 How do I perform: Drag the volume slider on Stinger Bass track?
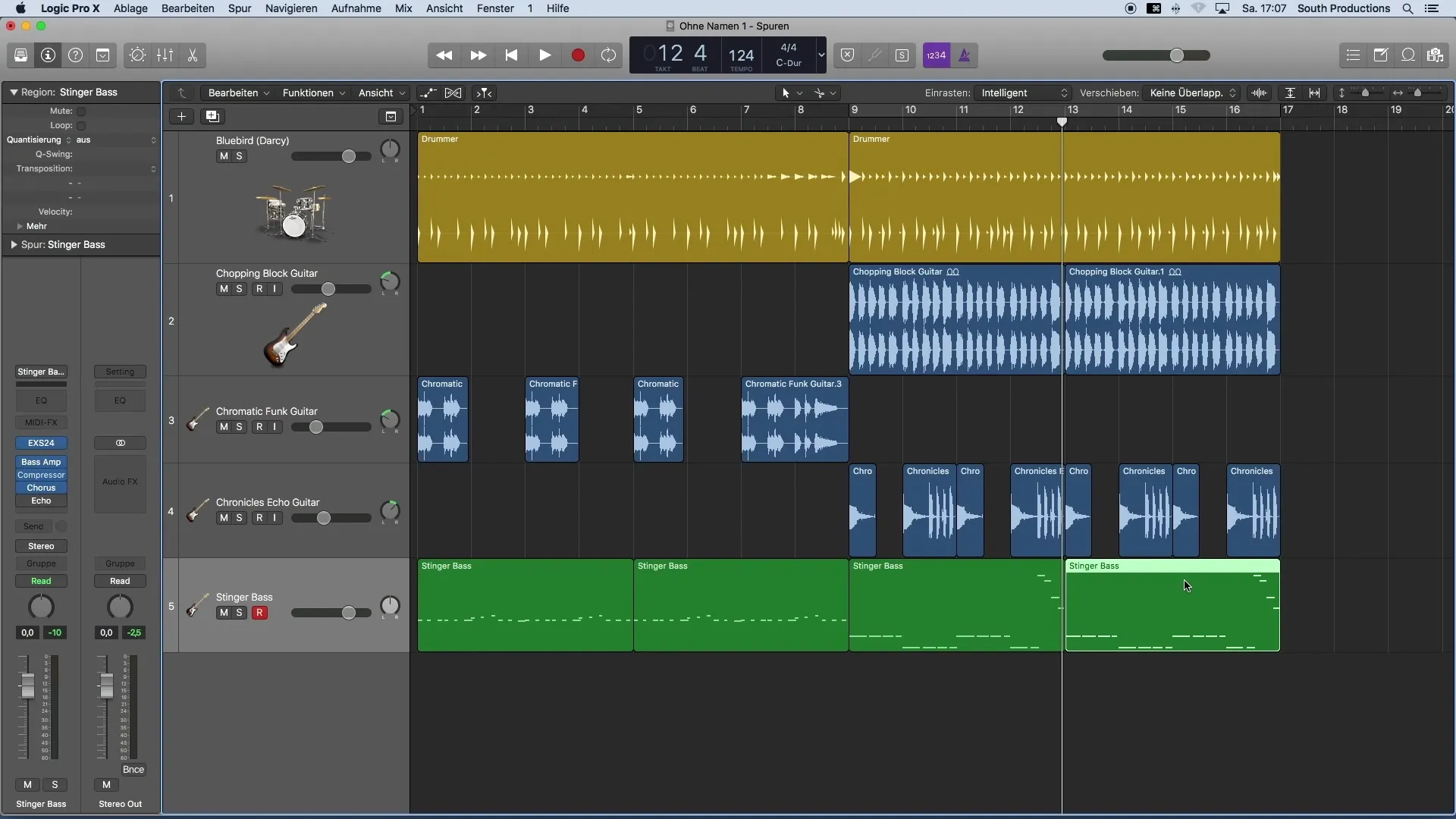point(348,612)
